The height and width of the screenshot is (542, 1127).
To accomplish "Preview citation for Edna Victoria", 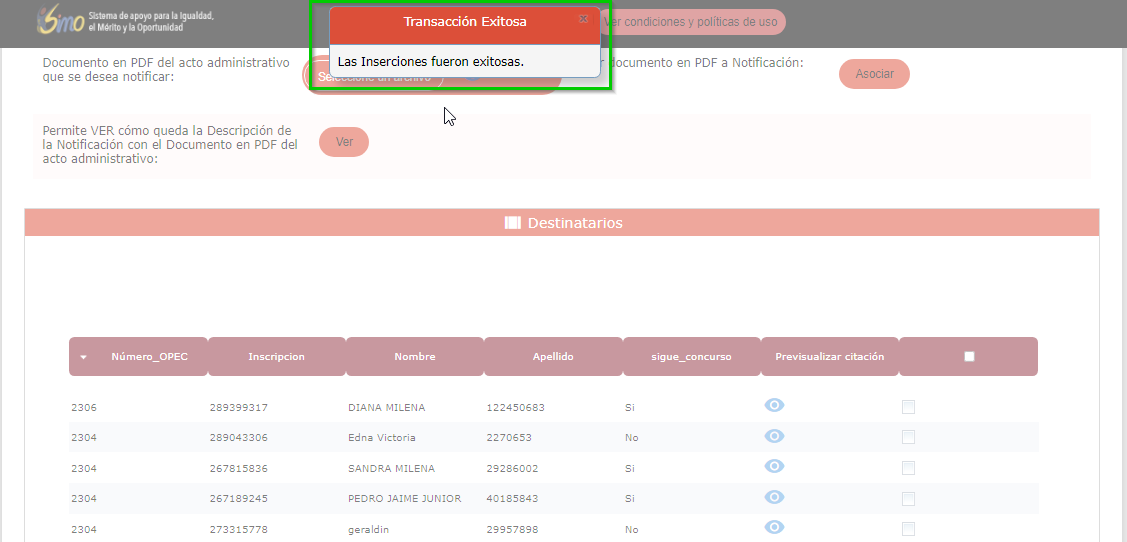I will point(774,436).
